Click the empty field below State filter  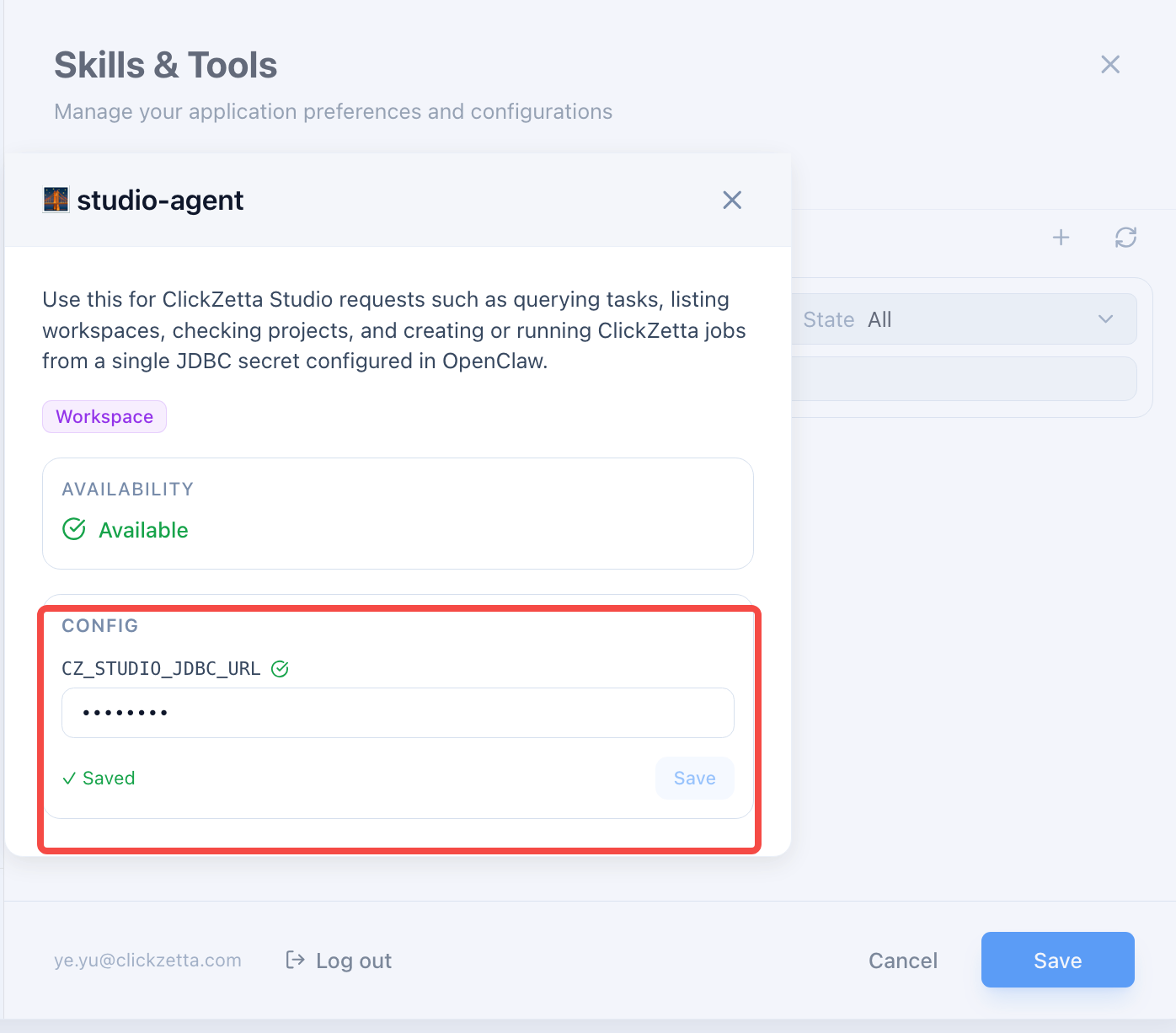tap(964, 378)
